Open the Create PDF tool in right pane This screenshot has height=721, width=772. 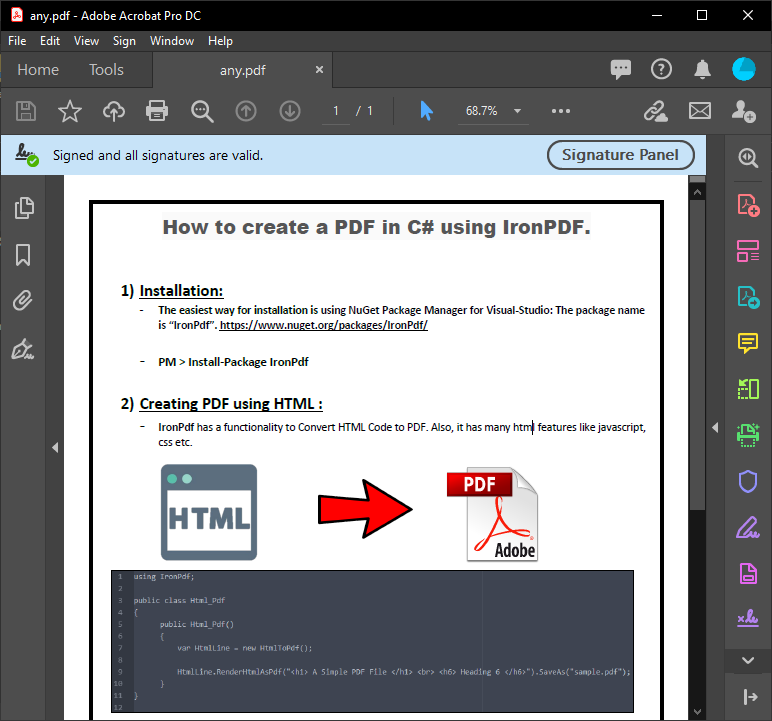point(748,205)
